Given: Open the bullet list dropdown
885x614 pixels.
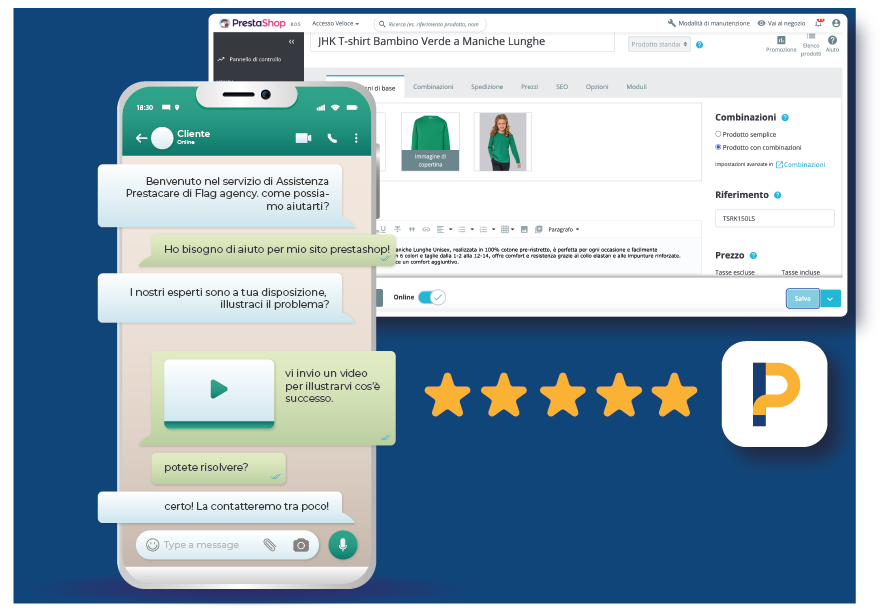Looking at the screenshot, I should pos(466,229).
